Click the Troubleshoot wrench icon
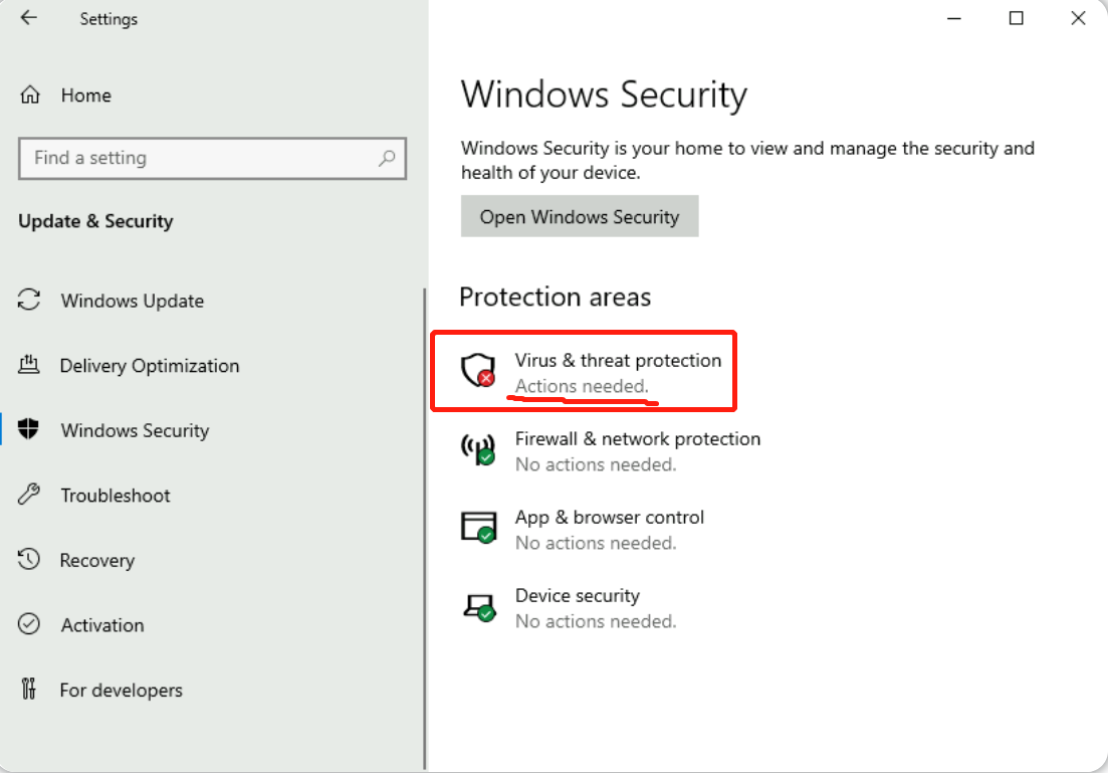 click(x=29, y=494)
